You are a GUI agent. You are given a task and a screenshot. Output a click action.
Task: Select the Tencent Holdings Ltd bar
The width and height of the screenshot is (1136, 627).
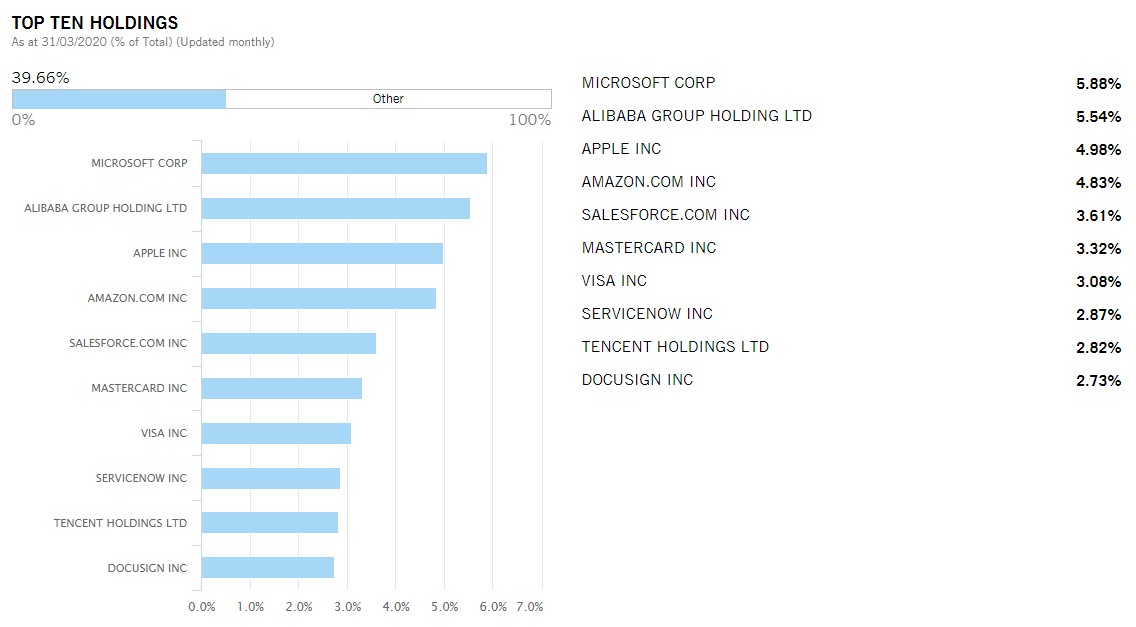(x=270, y=523)
